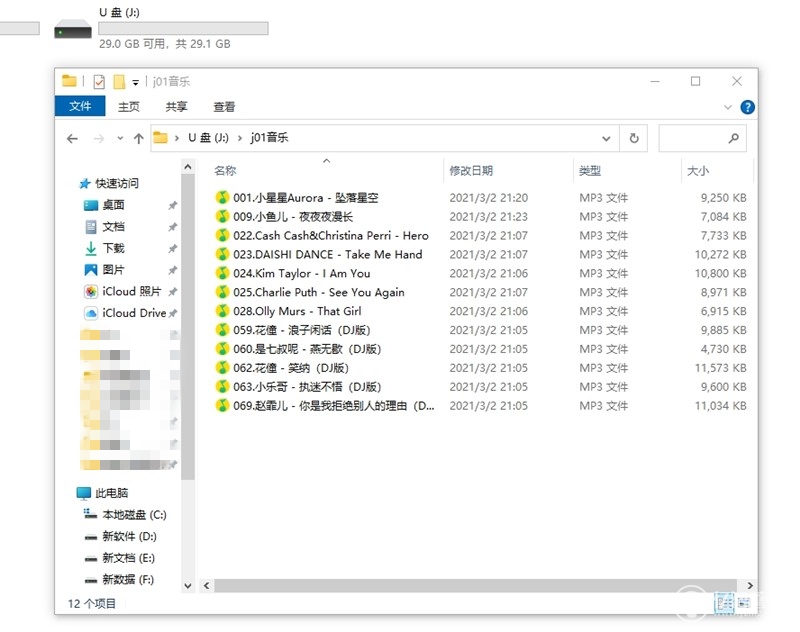This screenshot has width=800, height=632.
Task: Open the Customize Quick Access Toolbar dropdown
Action: [x=135, y=83]
